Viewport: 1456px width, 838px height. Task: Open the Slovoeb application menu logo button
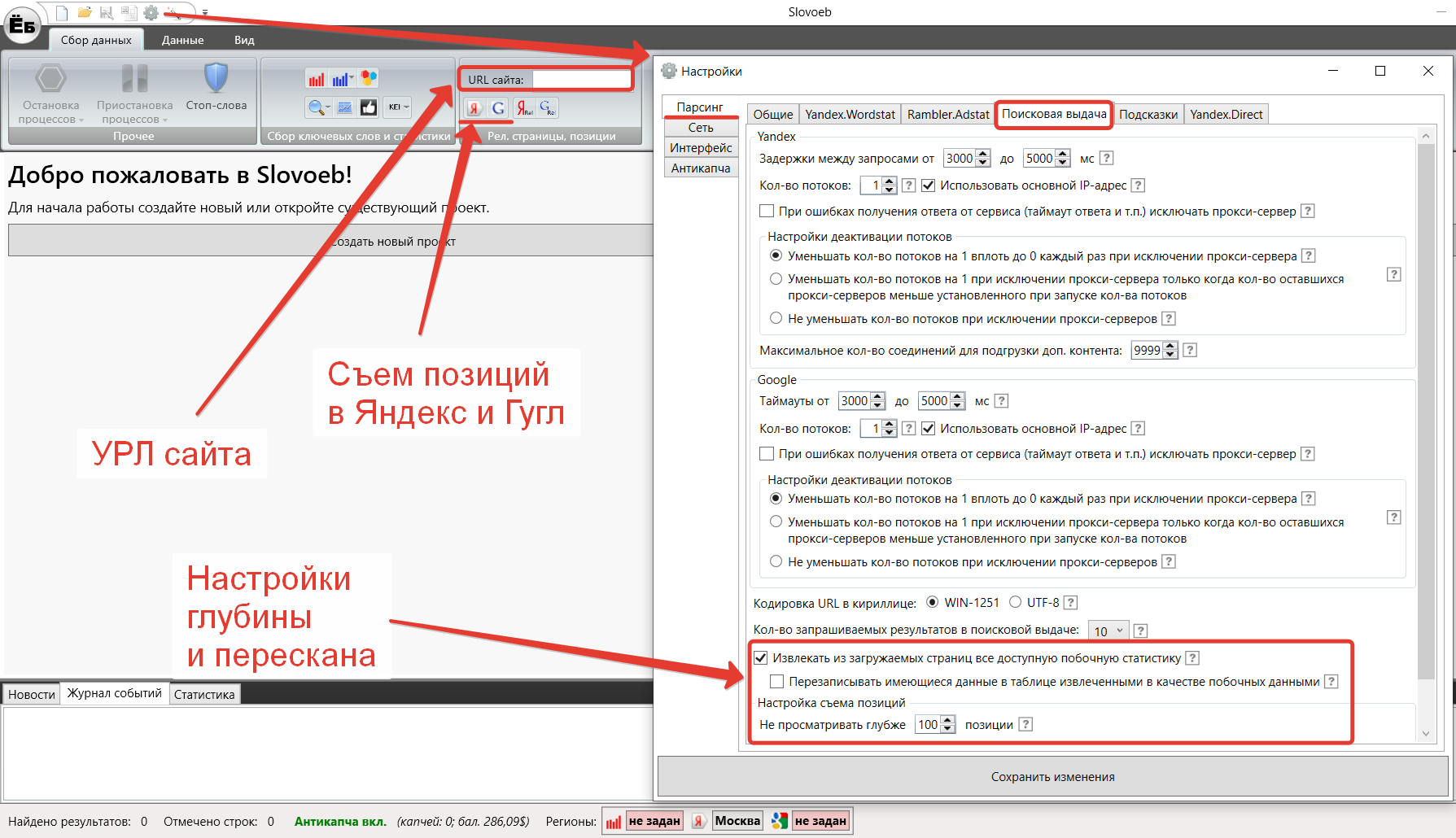pos(22,25)
